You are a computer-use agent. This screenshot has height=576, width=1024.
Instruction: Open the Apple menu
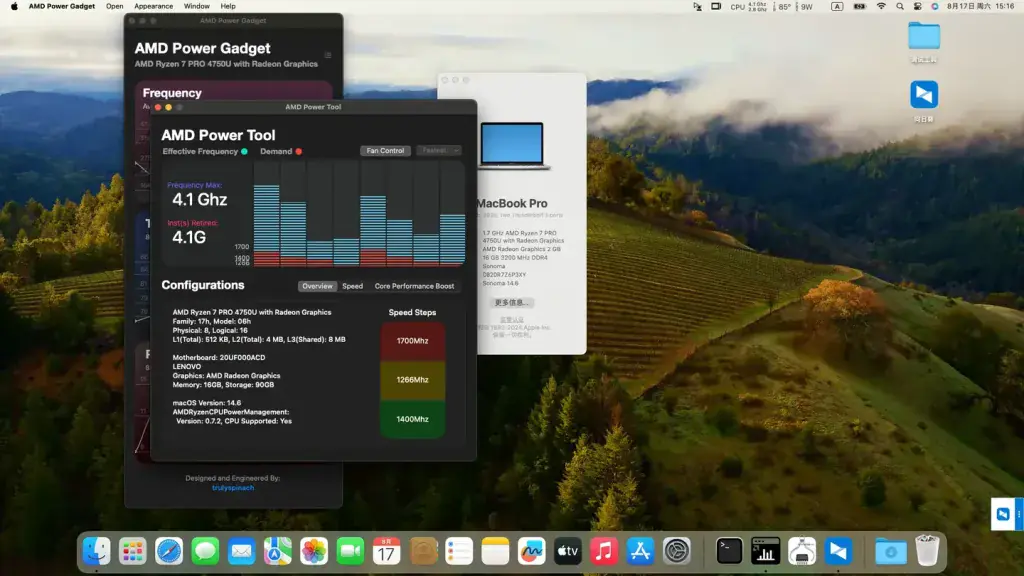tap(14, 6)
